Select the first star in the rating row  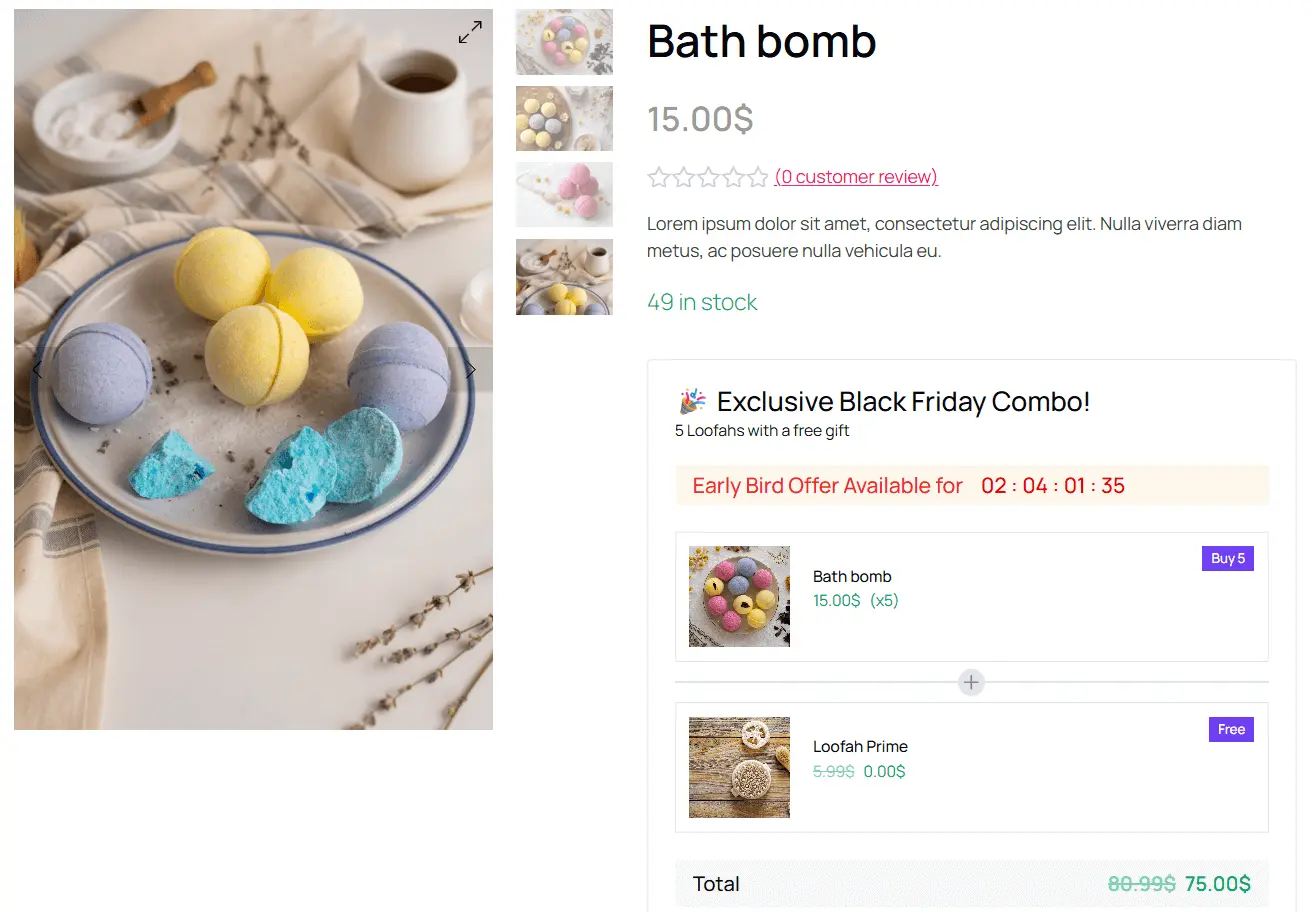pos(657,177)
